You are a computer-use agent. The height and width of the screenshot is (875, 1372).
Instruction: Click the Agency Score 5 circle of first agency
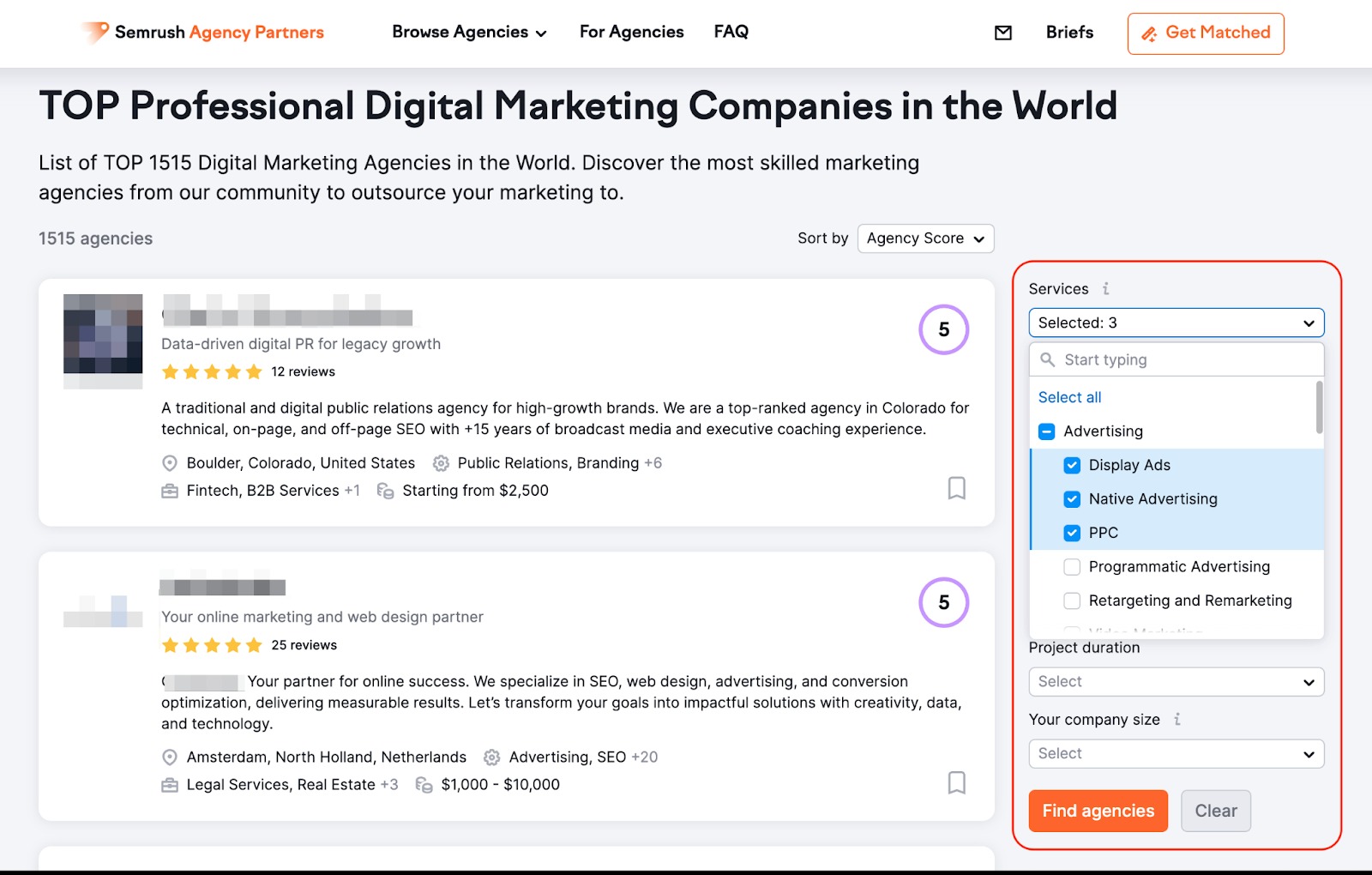[943, 329]
